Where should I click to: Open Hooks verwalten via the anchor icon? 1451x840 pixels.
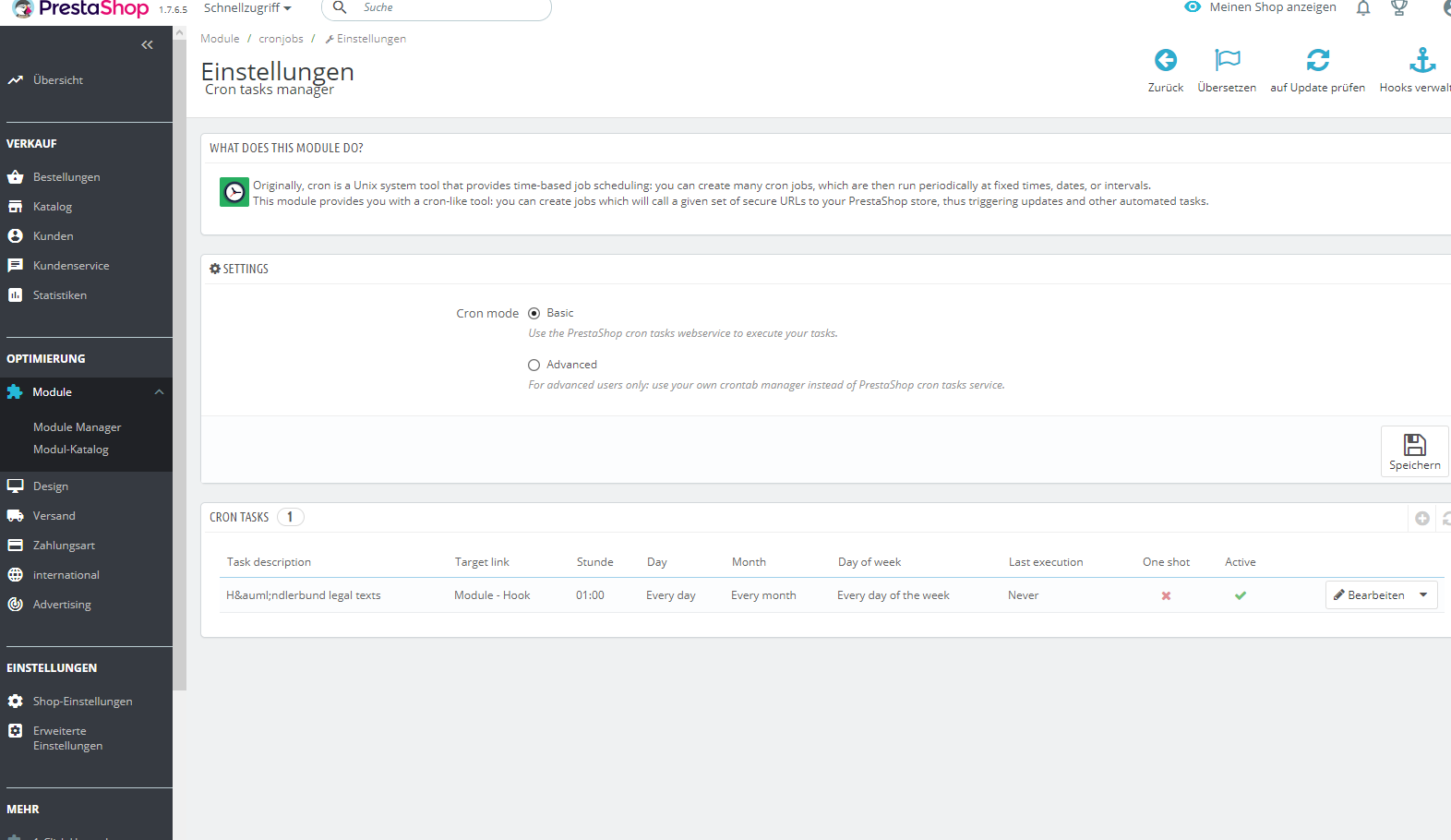(1422, 61)
